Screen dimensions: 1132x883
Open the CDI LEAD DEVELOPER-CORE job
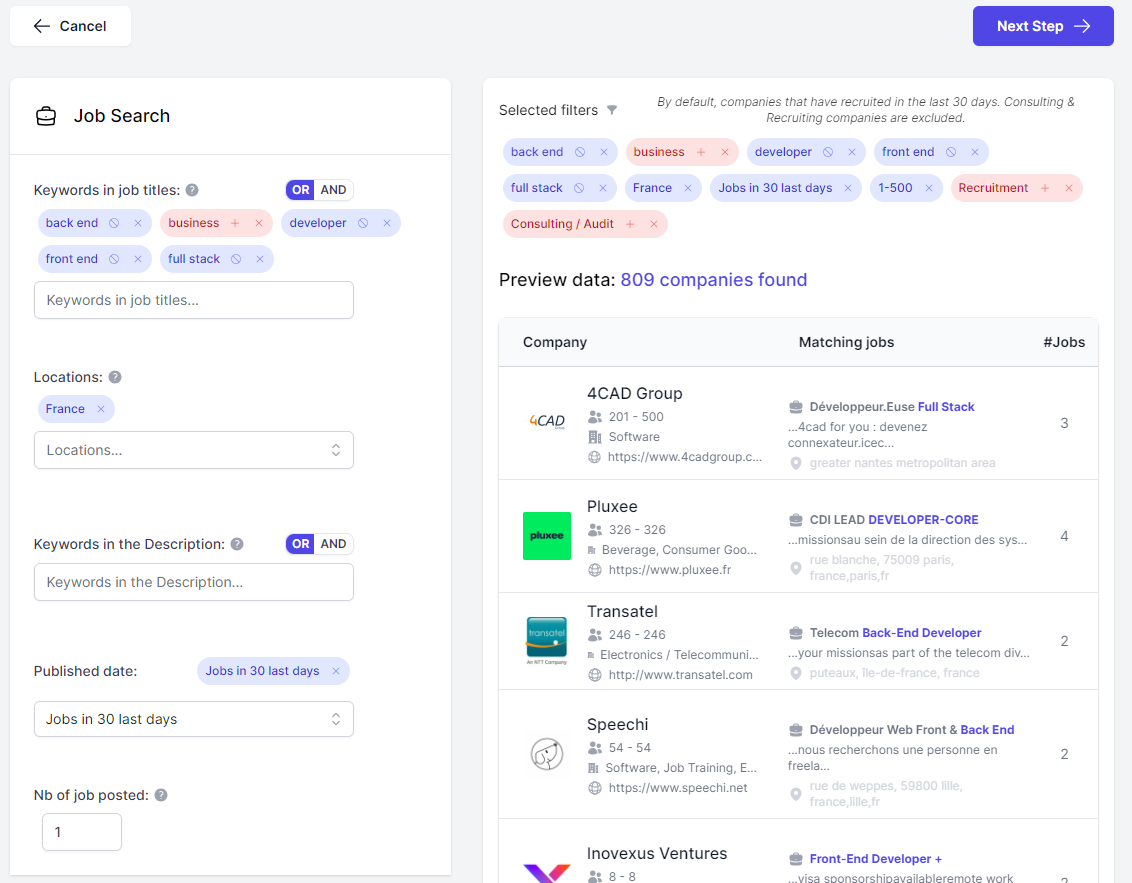(894, 519)
